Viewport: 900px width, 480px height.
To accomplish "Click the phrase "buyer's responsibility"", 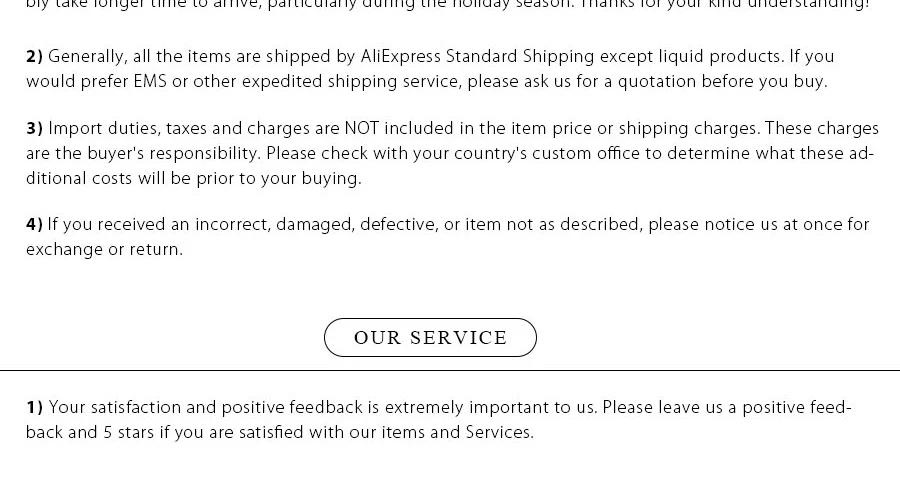I will coord(174,154).
